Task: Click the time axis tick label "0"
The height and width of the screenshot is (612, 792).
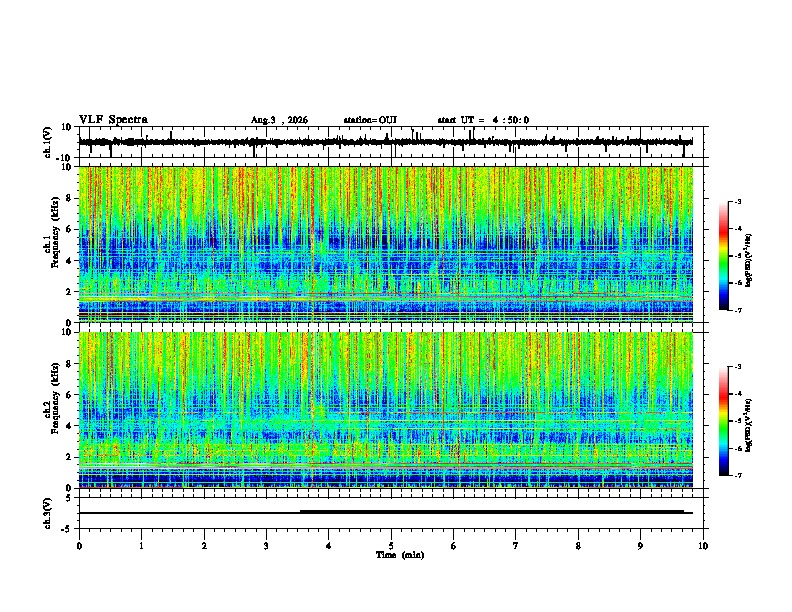Action: coord(79,546)
